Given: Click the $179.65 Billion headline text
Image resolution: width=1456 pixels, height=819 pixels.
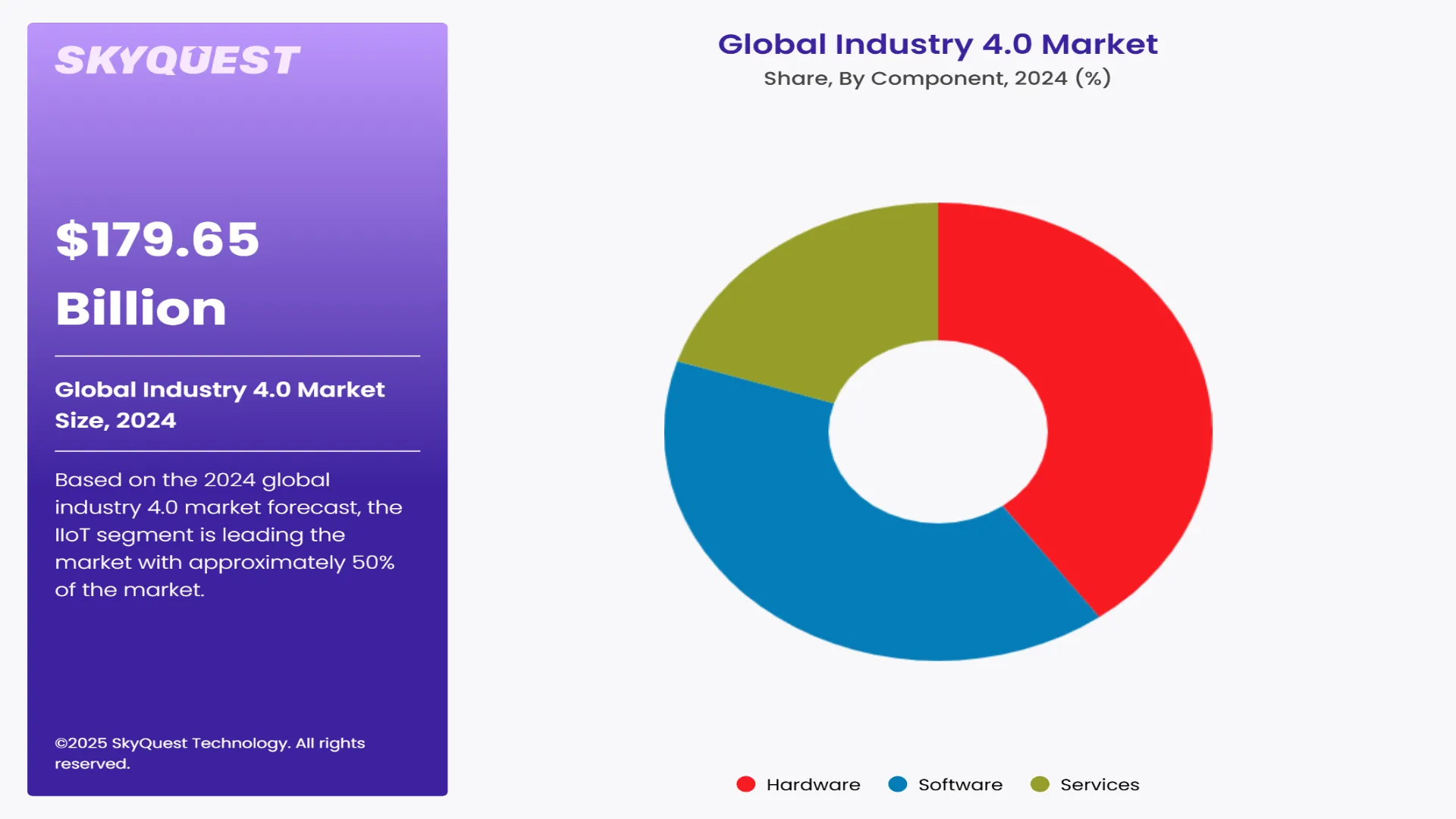Looking at the screenshot, I should point(157,275).
